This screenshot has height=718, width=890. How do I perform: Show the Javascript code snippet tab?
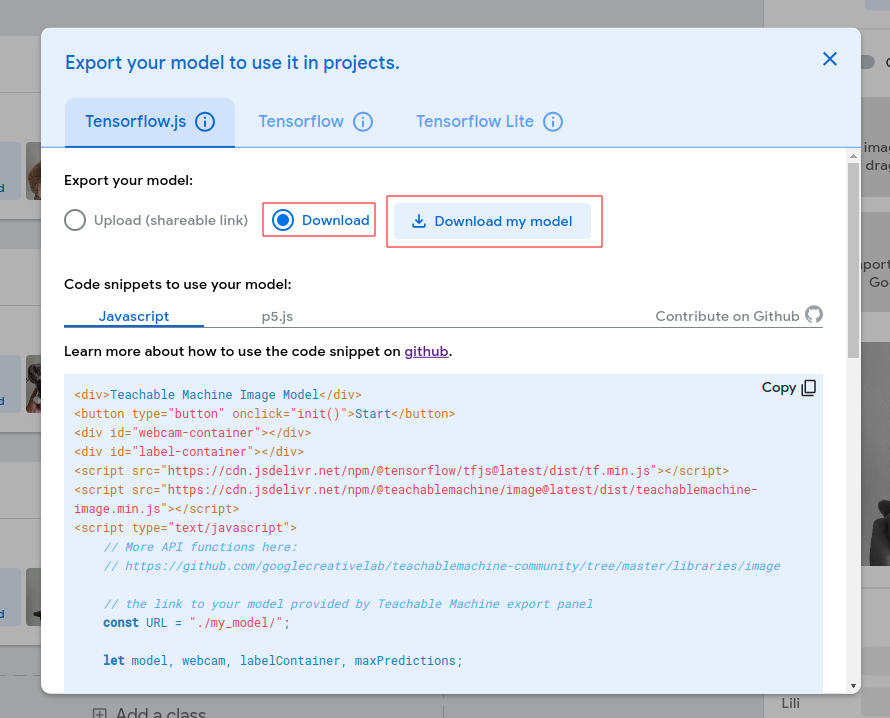(x=134, y=316)
